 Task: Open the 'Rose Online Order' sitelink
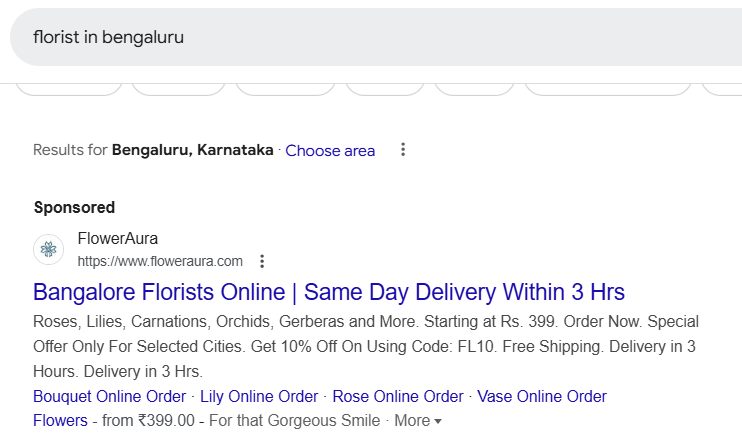point(398,396)
